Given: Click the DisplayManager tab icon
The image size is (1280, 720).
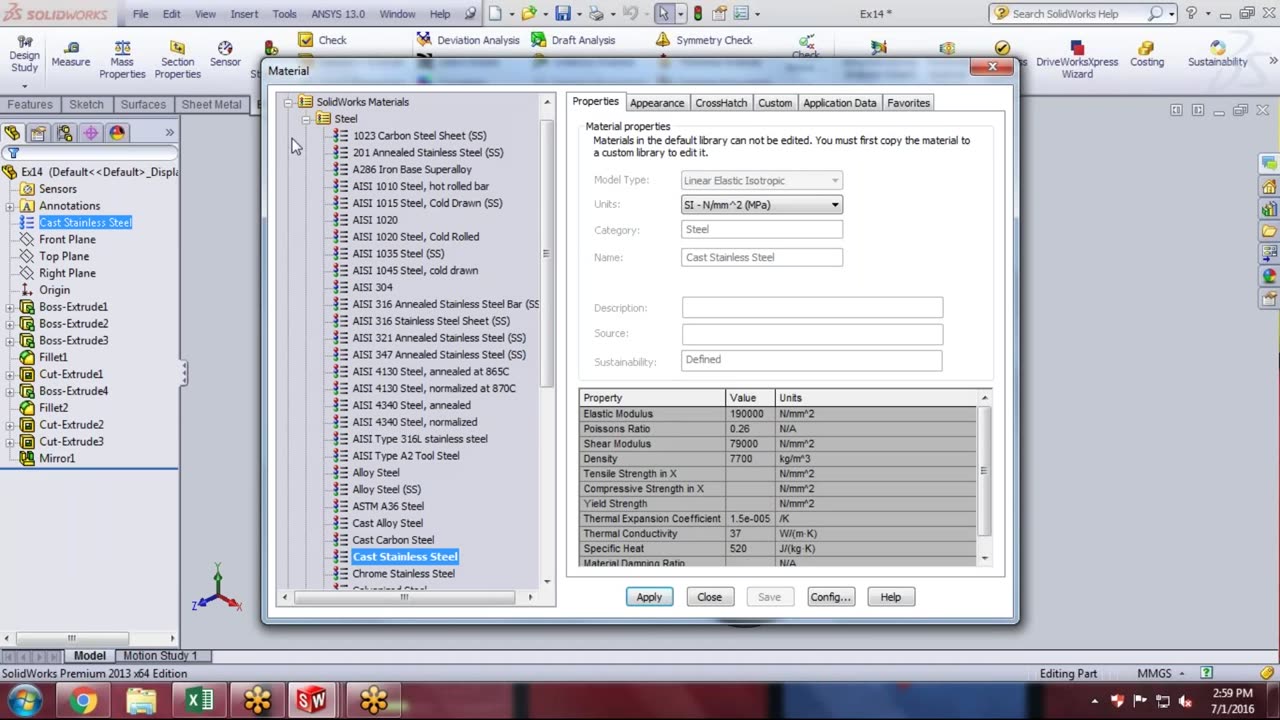Looking at the screenshot, I should [117, 133].
